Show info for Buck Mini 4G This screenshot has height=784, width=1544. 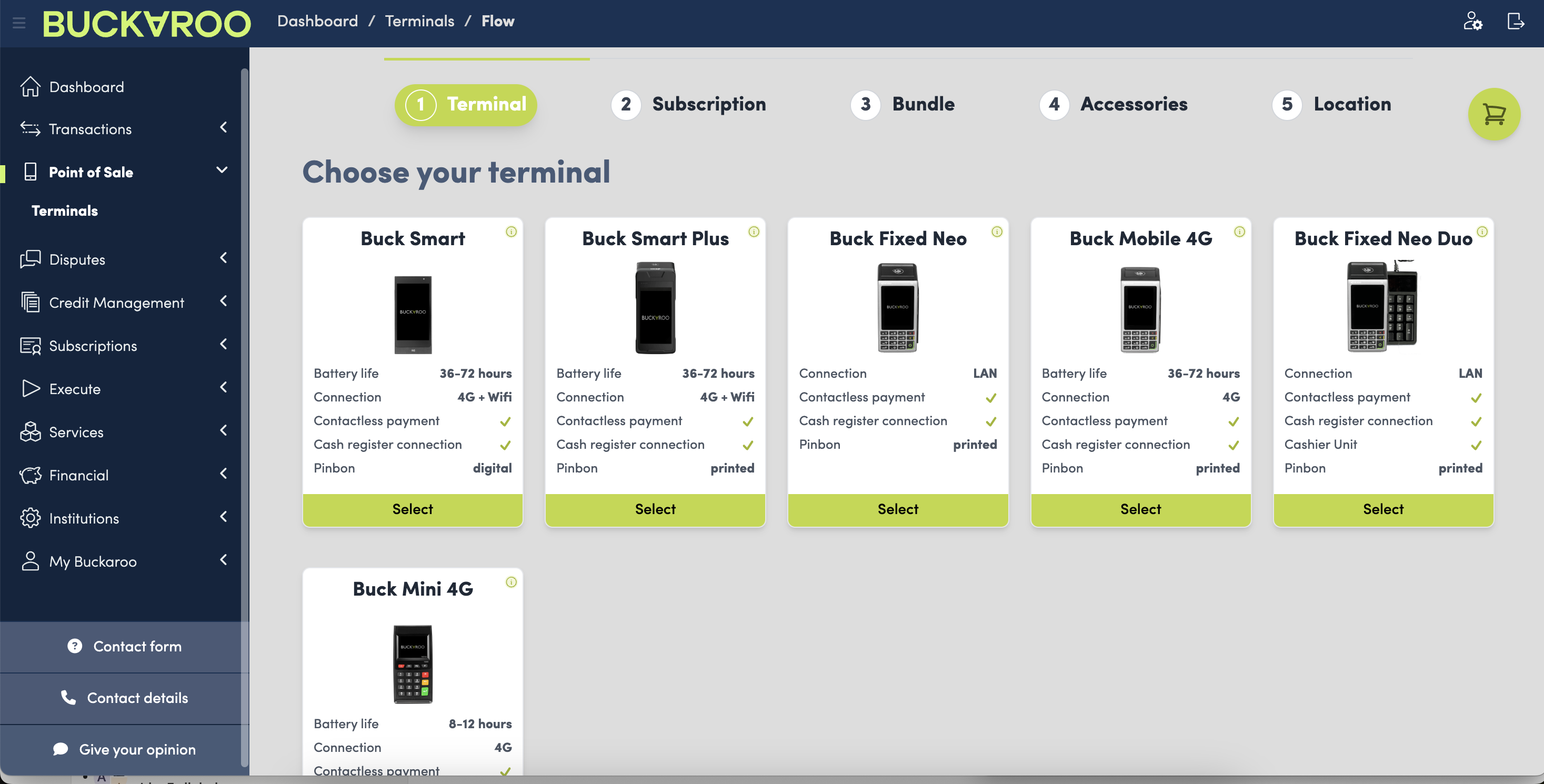click(512, 582)
